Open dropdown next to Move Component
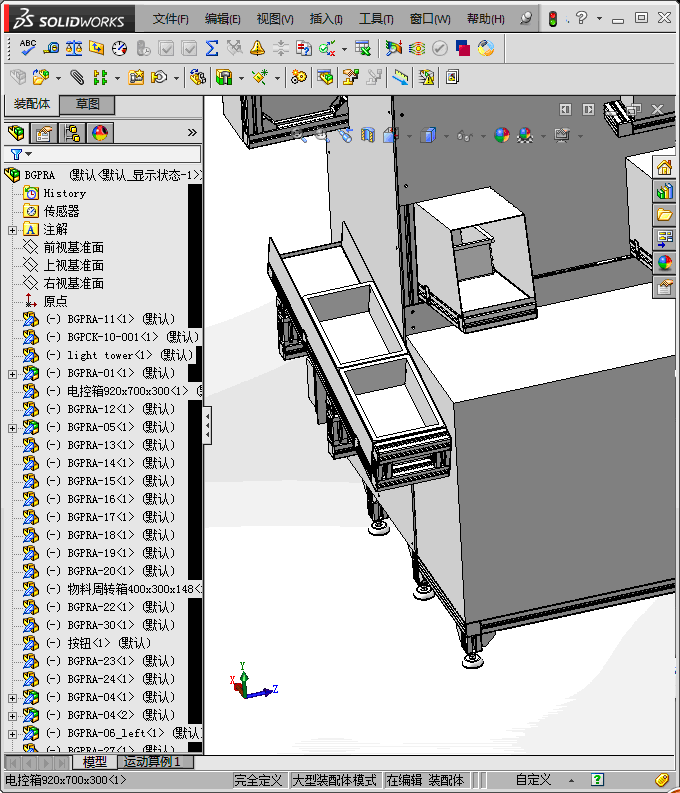This screenshot has width=680, height=793. coord(176,78)
